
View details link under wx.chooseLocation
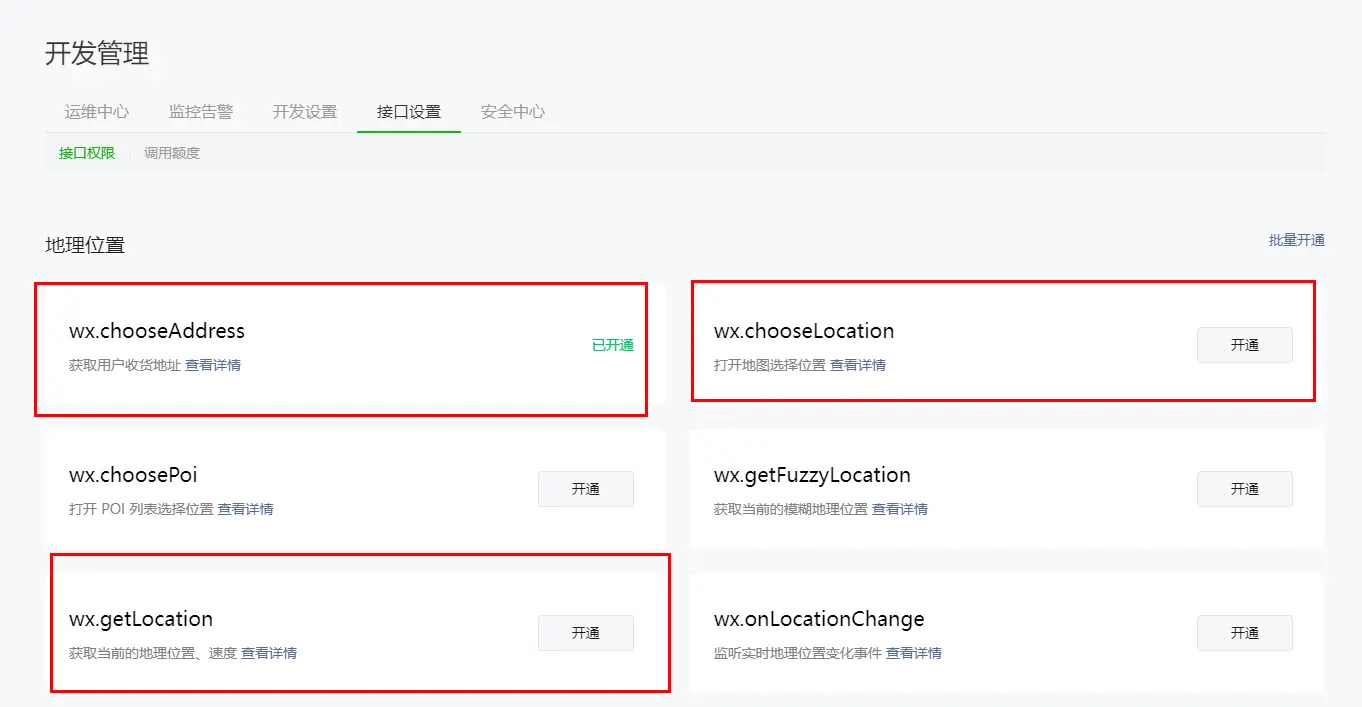(858, 365)
